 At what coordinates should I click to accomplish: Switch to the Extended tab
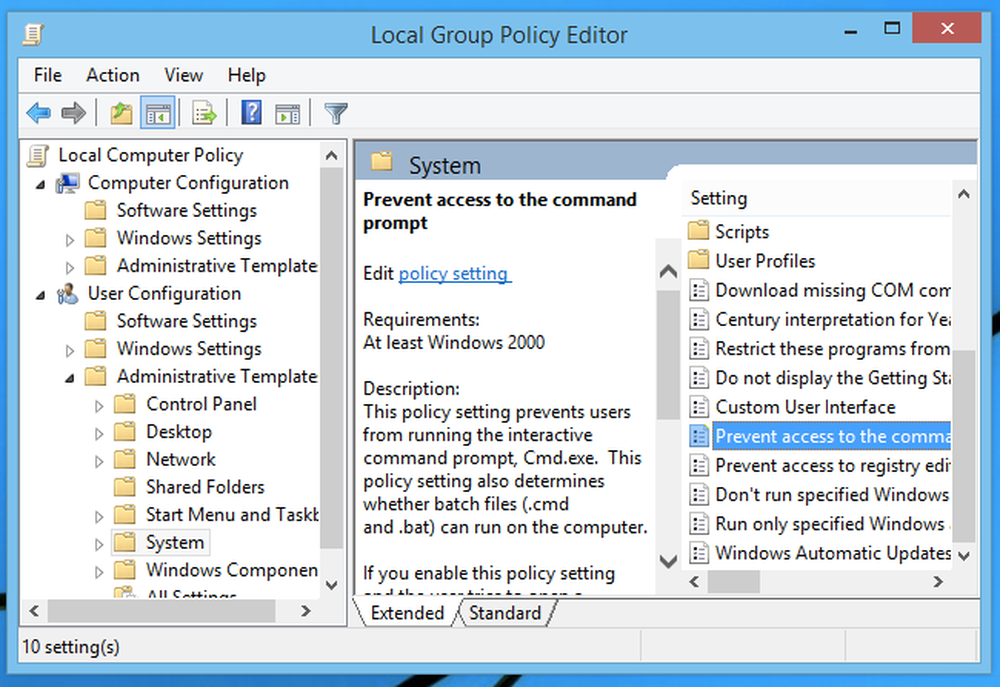(x=407, y=613)
